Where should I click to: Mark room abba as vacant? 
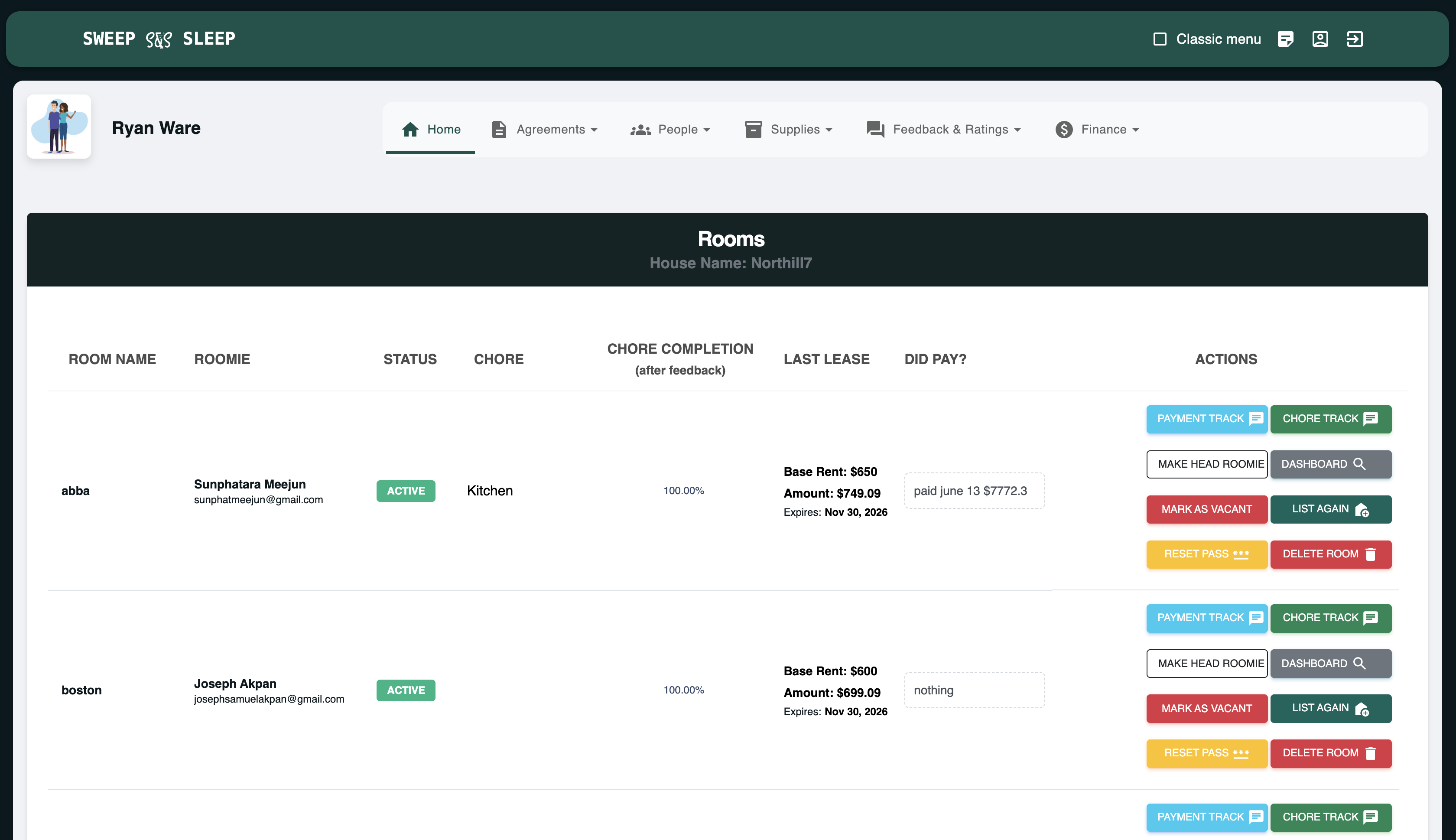1206,509
